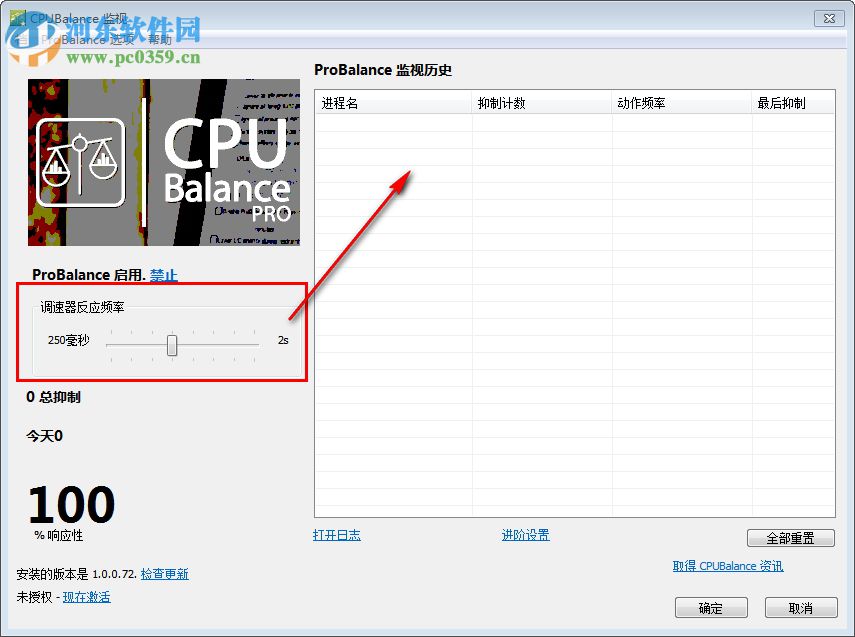855x637 pixels.
Task: Check for updates with 检查更新
Action: pos(165,573)
